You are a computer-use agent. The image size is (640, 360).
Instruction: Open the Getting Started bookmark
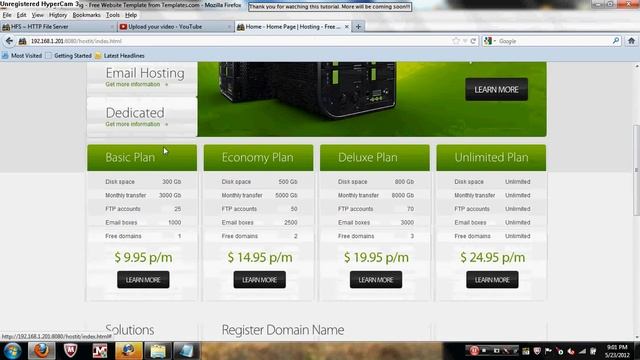click(x=69, y=56)
